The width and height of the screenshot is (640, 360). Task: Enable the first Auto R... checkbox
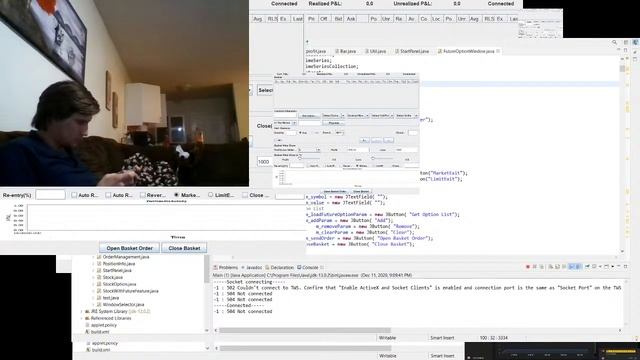[x=74, y=195]
